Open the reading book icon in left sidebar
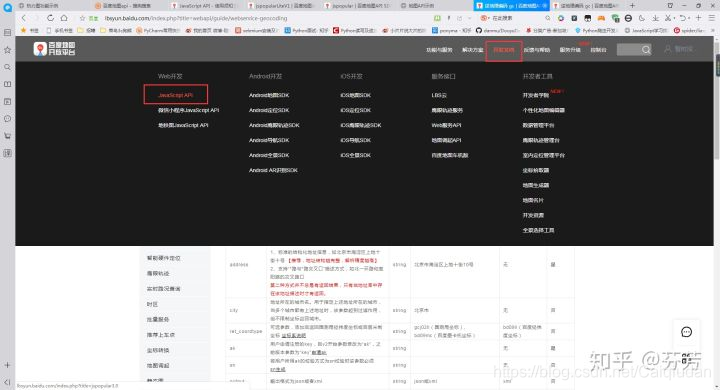This screenshot has width=720, height=390. pyautogui.click(x=7, y=84)
